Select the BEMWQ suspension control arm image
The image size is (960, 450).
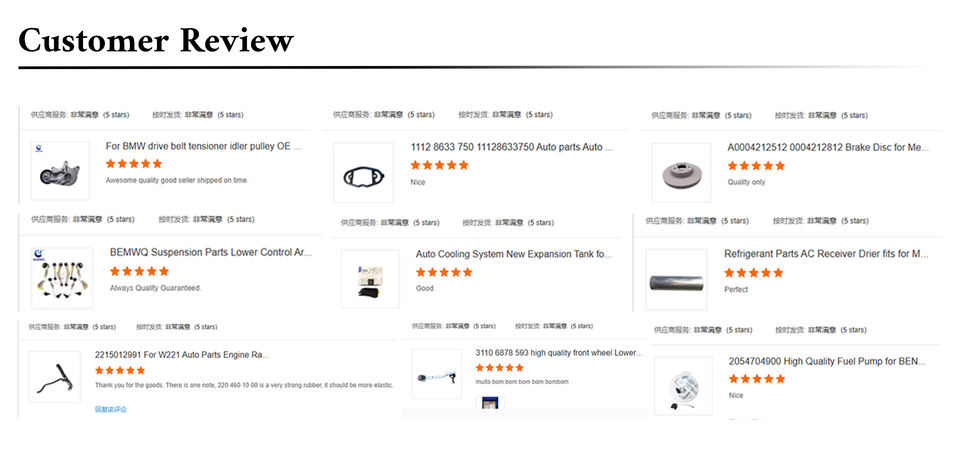pos(62,278)
